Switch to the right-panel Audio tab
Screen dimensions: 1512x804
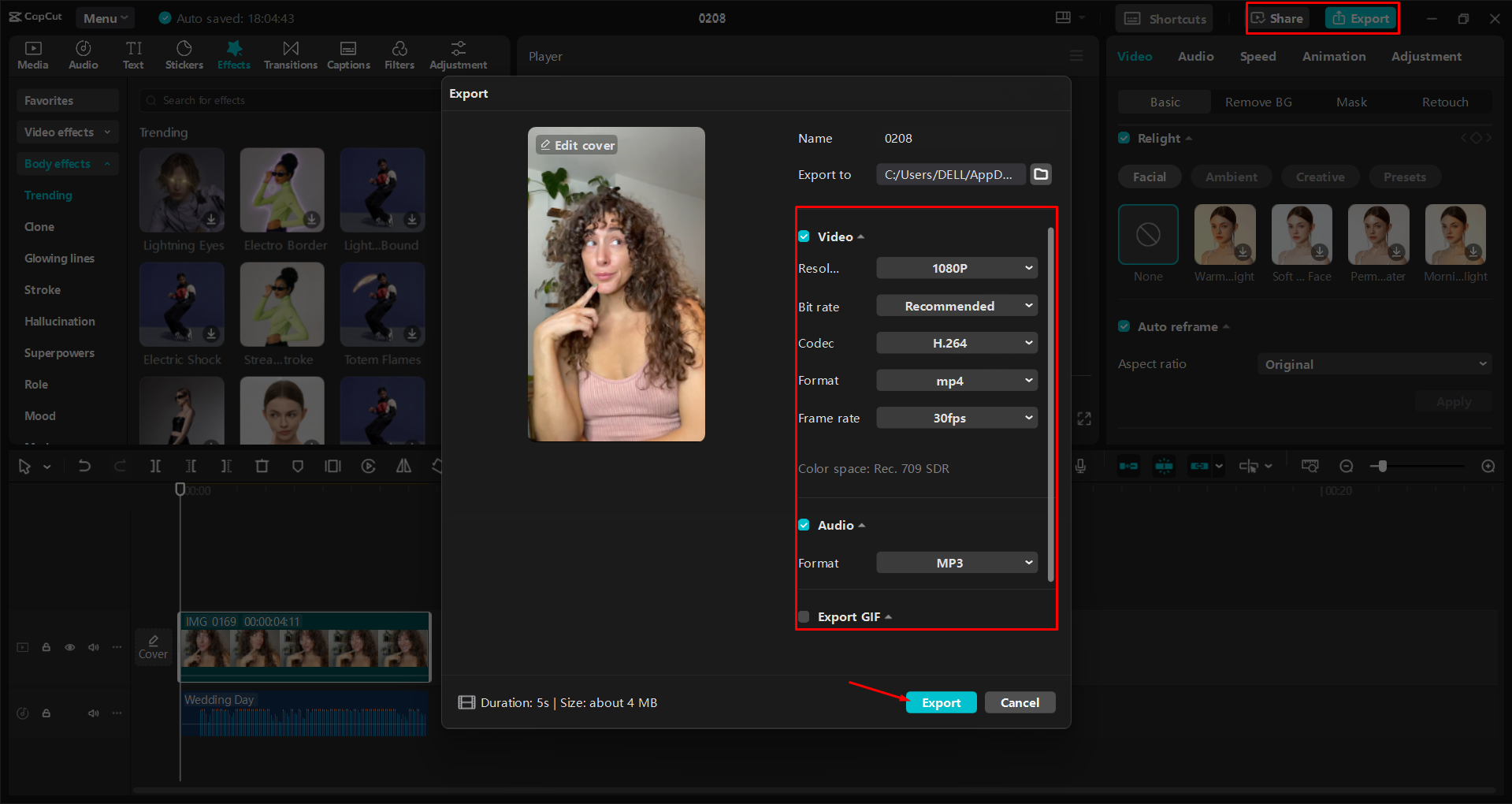click(x=1195, y=57)
